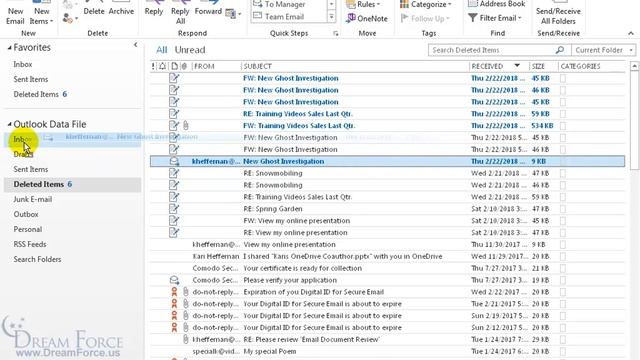
Task: Click the search magnifier icon
Action: click(x=560, y=50)
